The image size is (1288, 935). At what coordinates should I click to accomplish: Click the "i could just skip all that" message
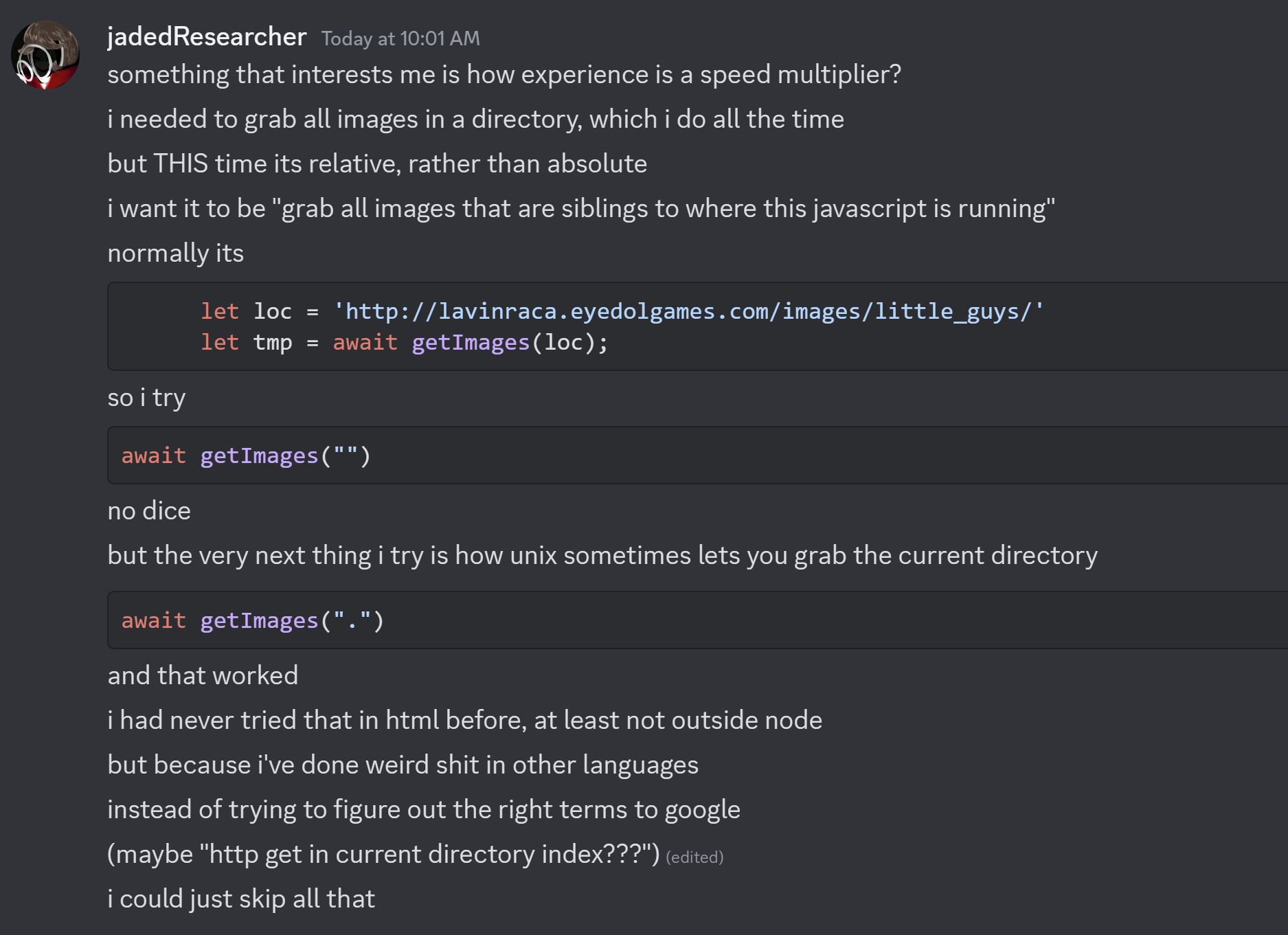click(x=241, y=899)
